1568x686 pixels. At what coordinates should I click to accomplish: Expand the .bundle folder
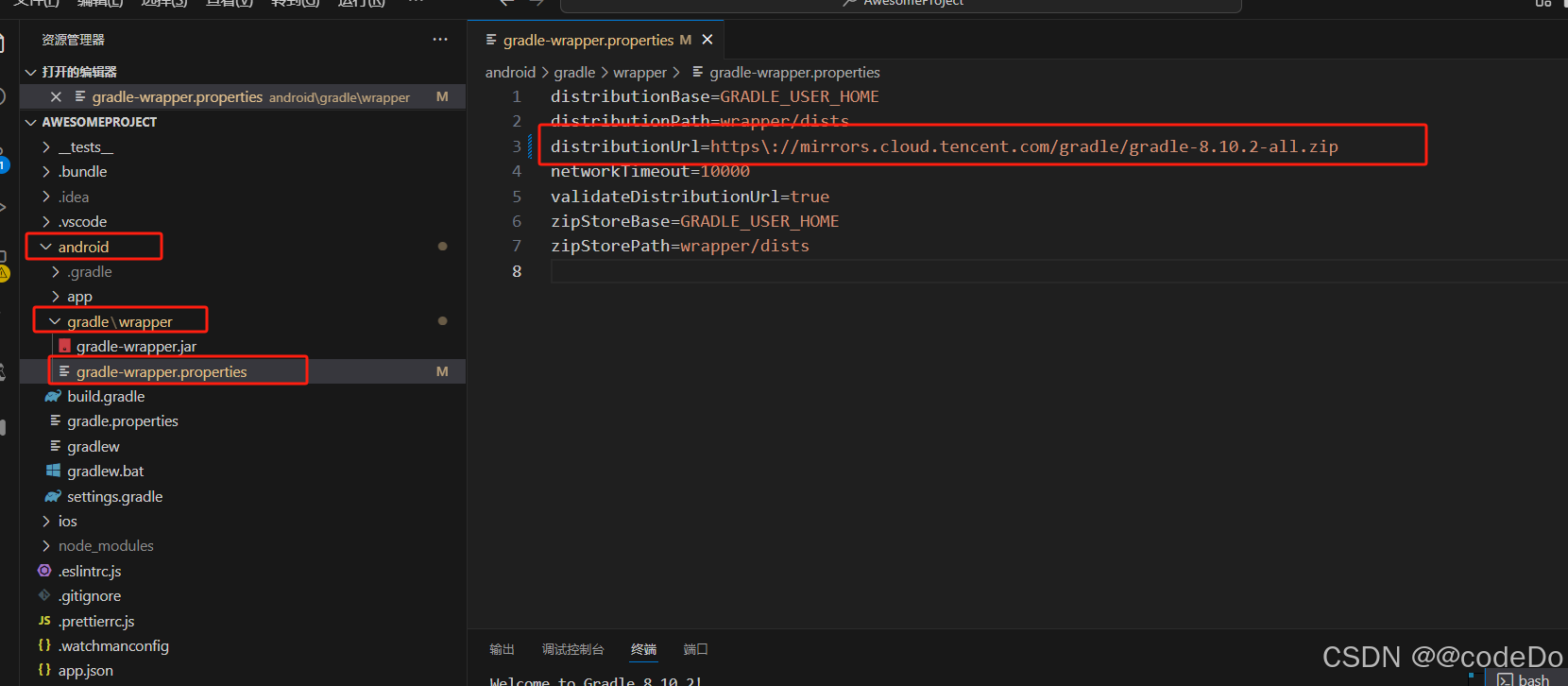(46, 172)
